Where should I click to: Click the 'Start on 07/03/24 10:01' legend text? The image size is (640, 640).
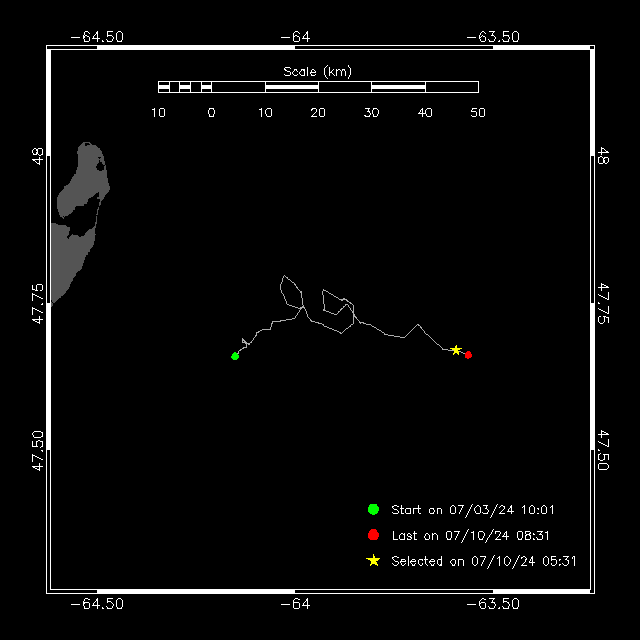click(x=473, y=510)
